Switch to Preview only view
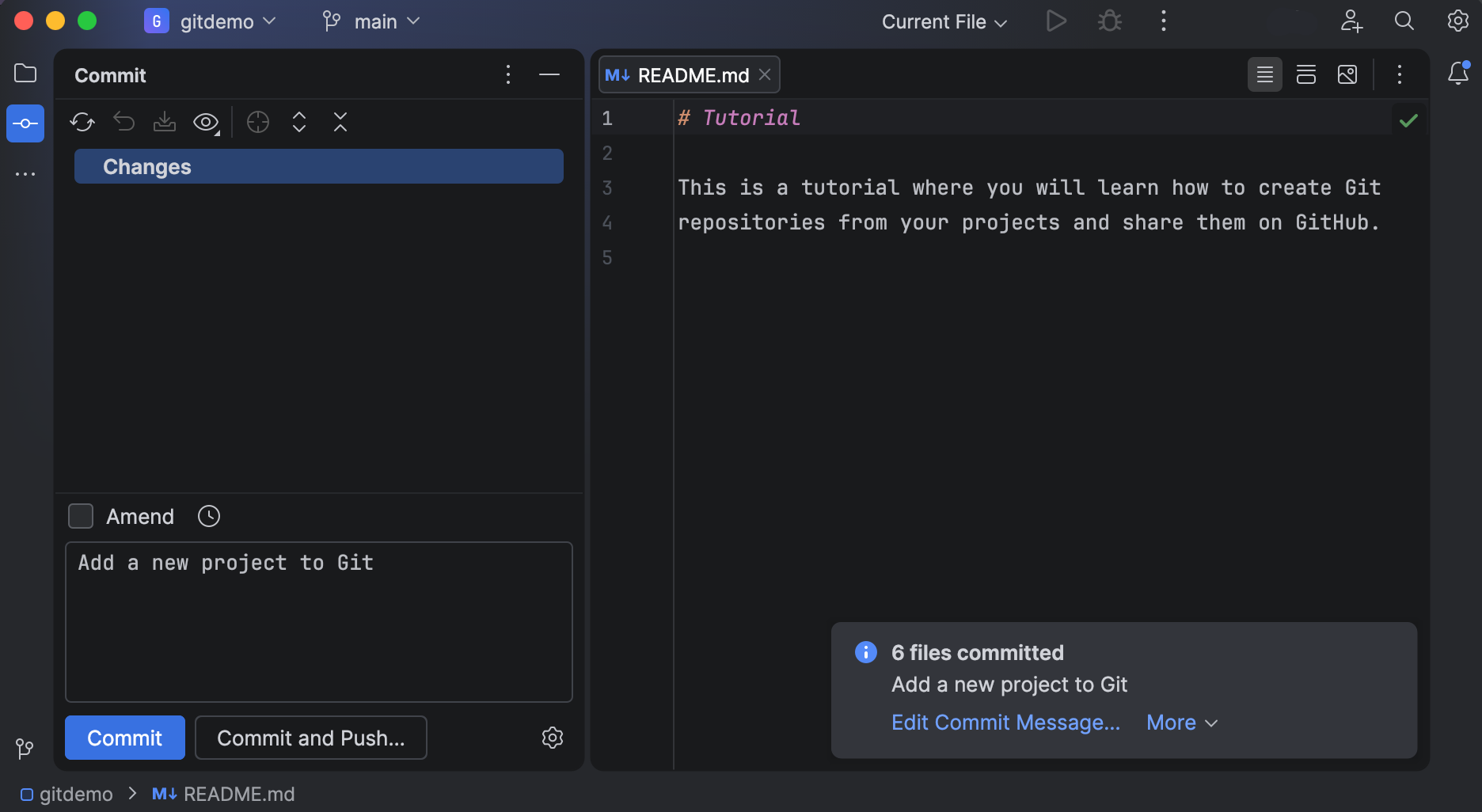 click(1347, 75)
